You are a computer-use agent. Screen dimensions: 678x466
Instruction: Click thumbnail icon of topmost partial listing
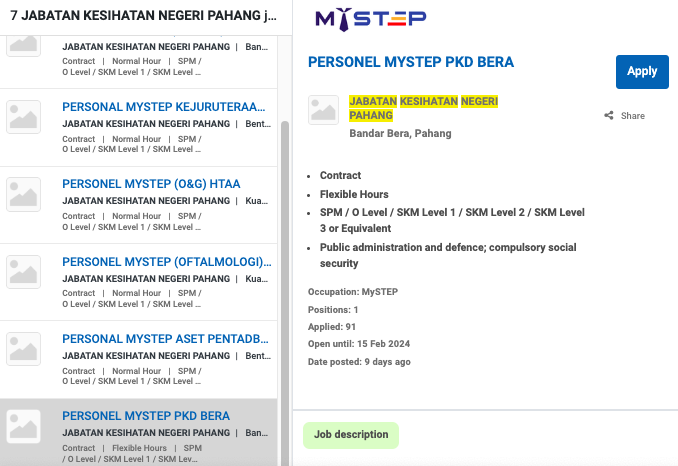(24, 46)
